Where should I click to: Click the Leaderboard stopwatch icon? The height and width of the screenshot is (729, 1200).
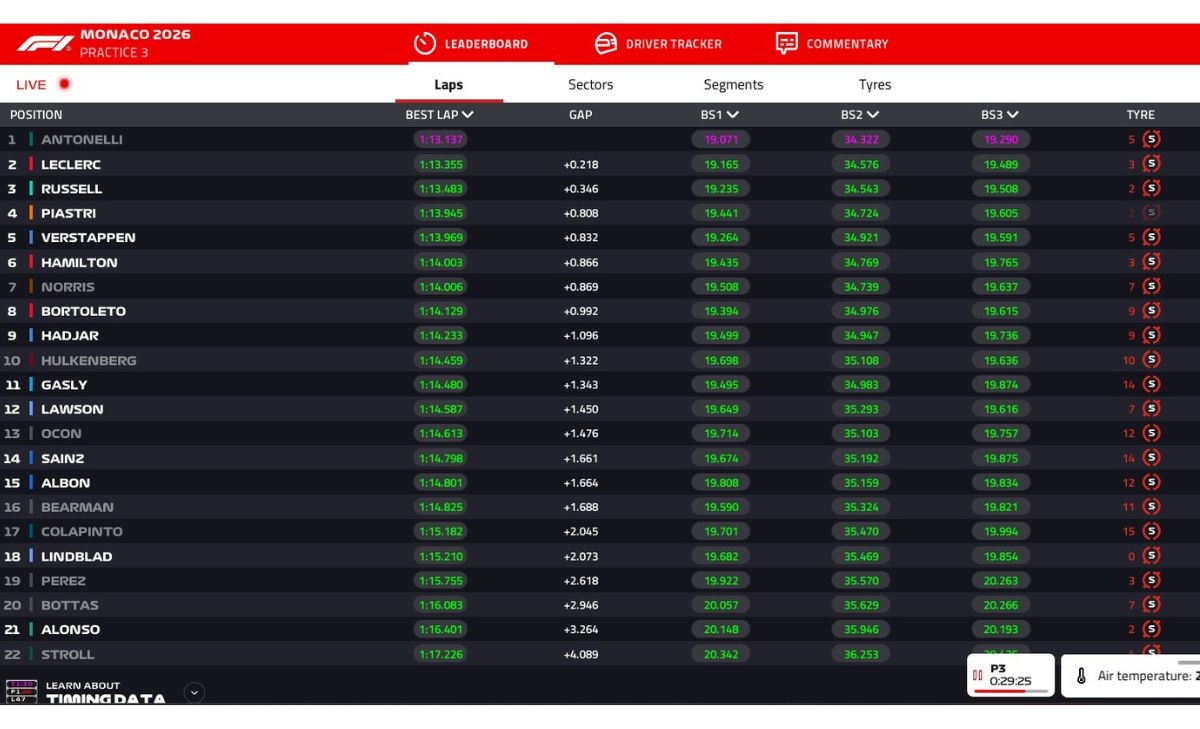(425, 44)
